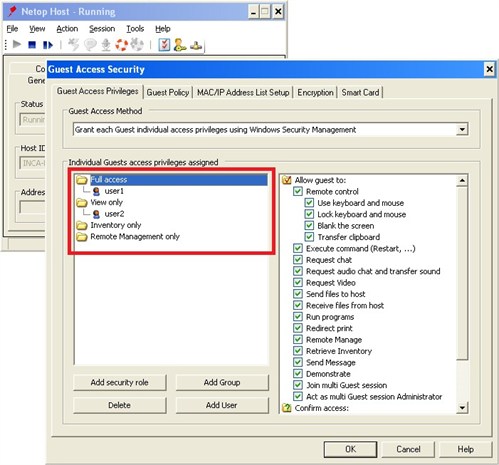Click the user2 person icon
This screenshot has height=465, width=499.
96,214
